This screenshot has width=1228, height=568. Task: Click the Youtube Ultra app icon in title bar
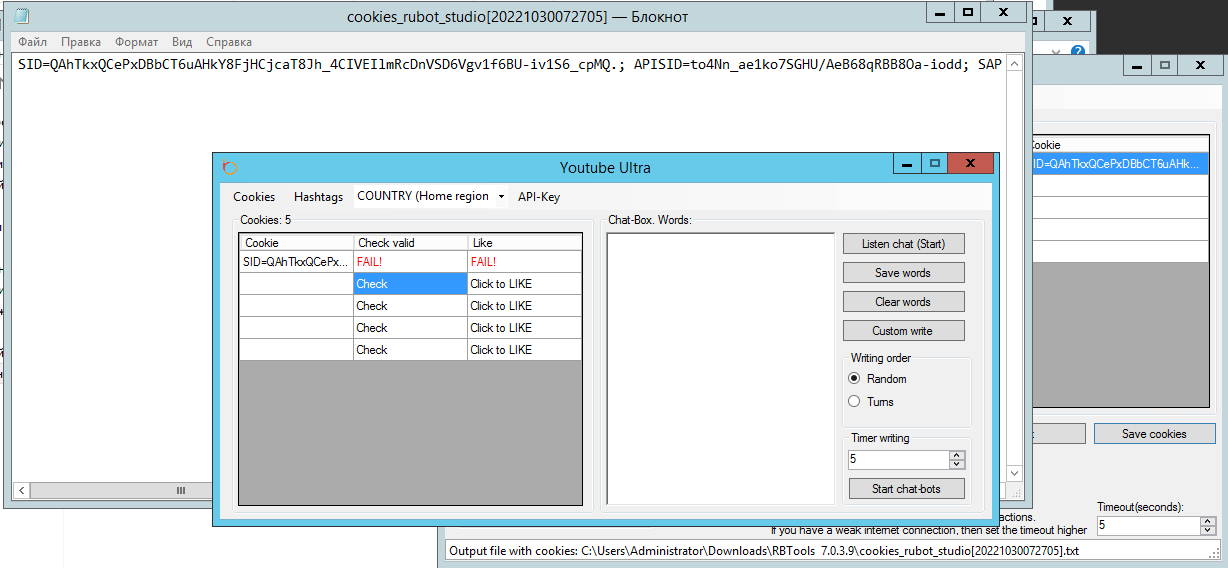230,168
